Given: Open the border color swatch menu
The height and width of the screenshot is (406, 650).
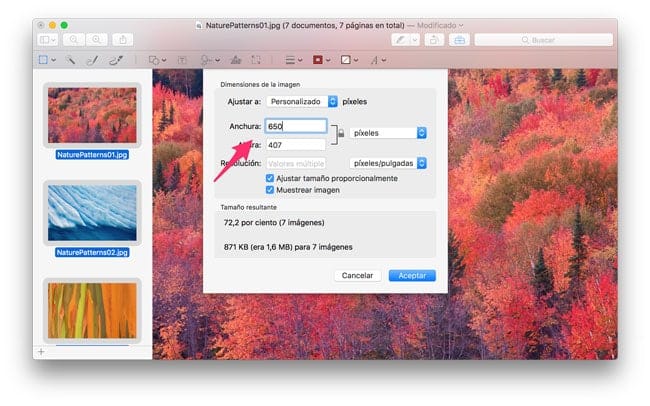Looking at the screenshot, I should tap(321, 60).
